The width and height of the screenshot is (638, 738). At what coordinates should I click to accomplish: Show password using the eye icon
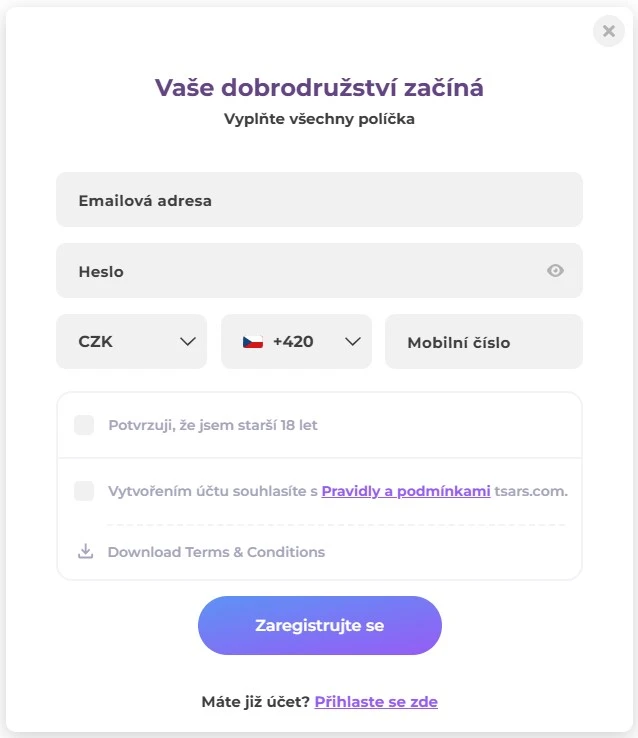(x=556, y=270)
